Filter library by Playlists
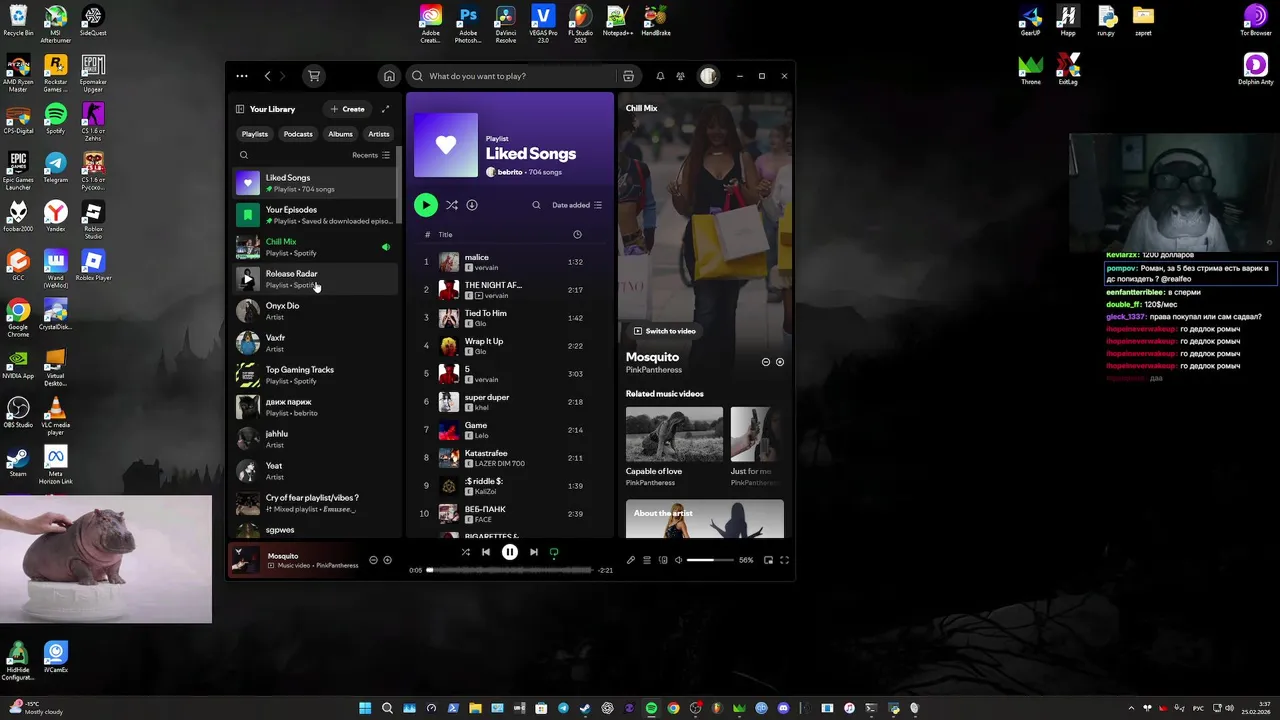This screenshot has height=720, width=1280. [x=255, y=134]
